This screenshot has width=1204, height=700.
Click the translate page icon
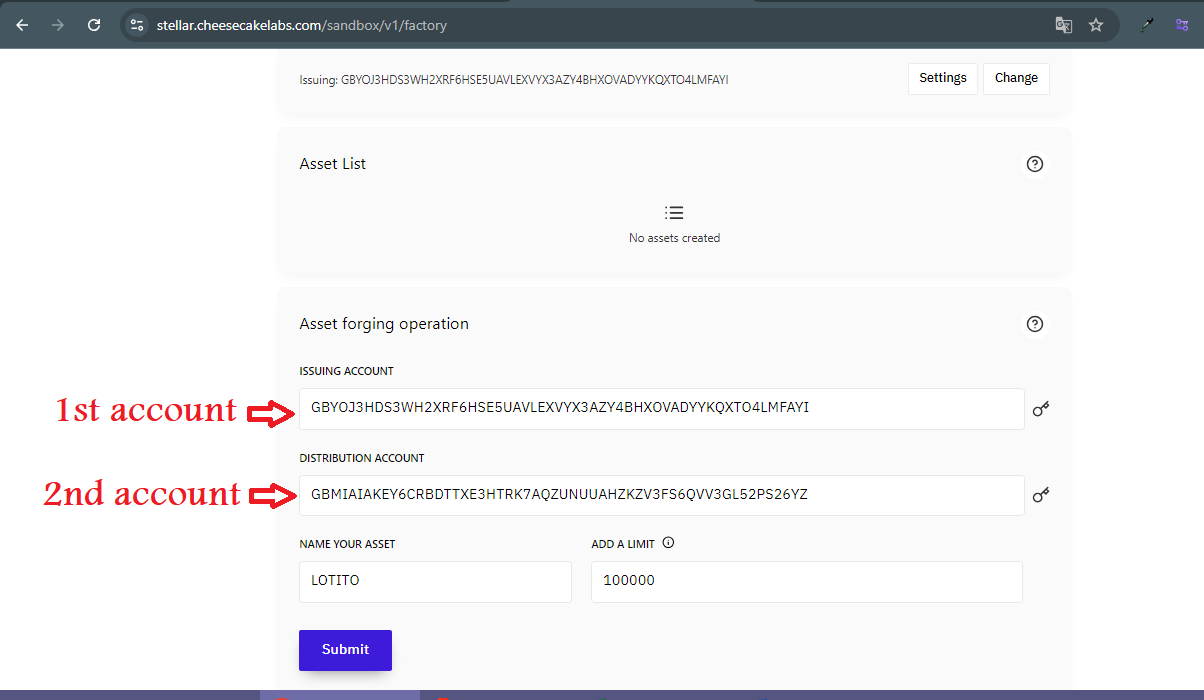click(x=1064, y=25)
